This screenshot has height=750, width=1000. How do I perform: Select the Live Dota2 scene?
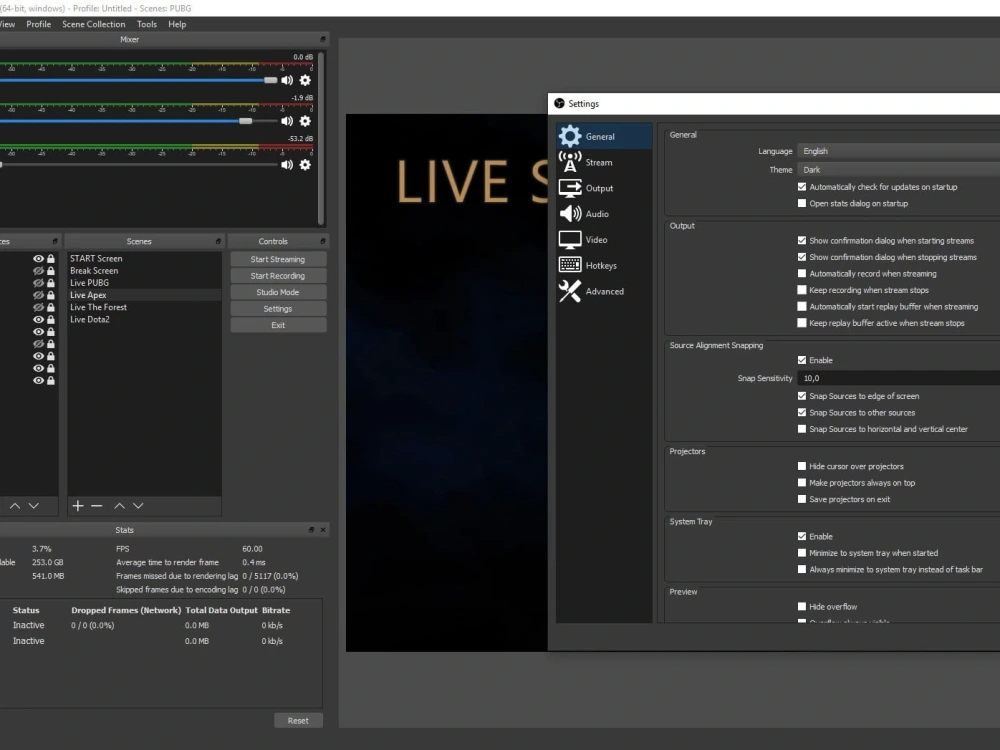[x=145, y=319]
